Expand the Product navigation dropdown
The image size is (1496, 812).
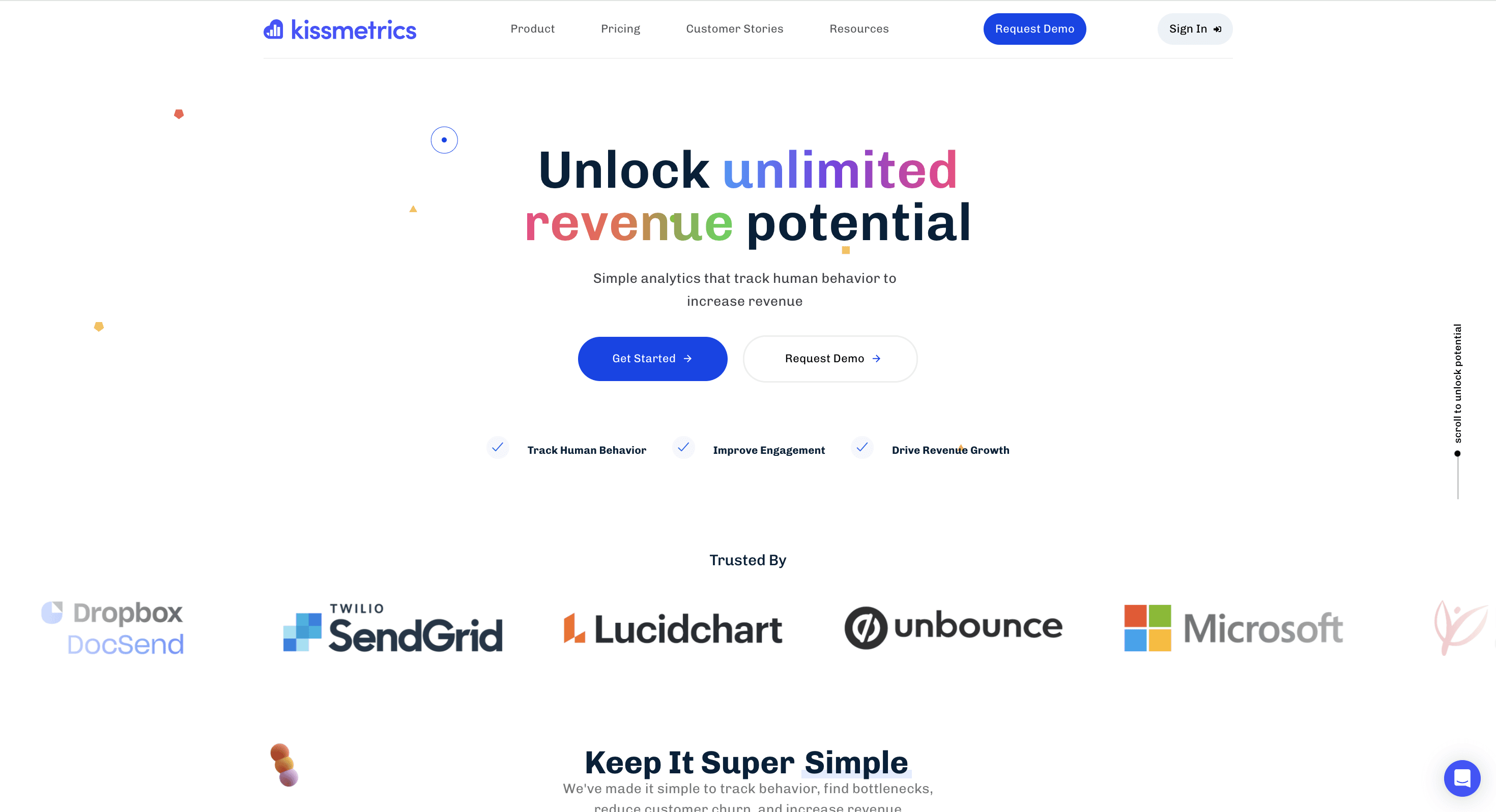click(x=532, y=28)
